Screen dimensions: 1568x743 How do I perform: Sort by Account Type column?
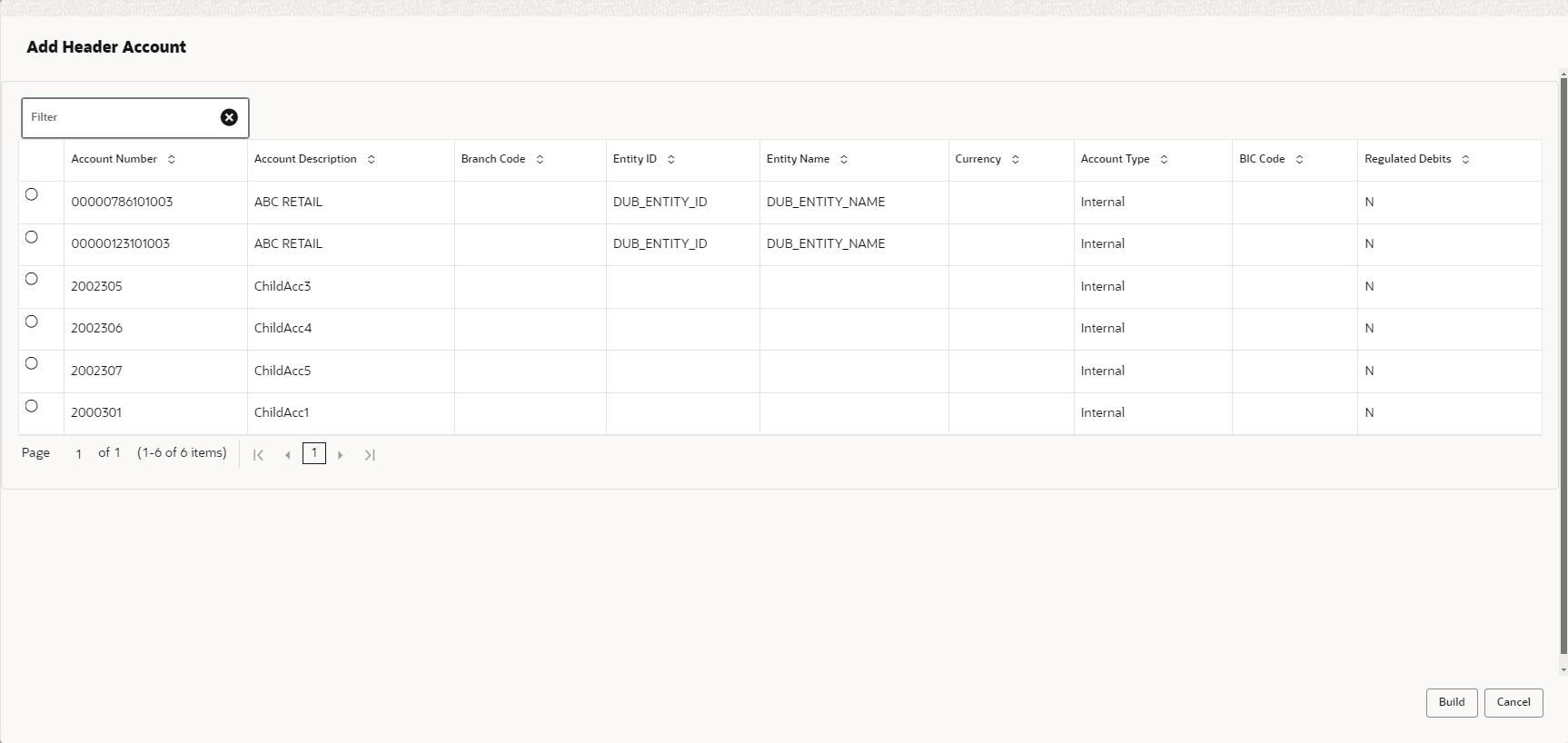1164,160
